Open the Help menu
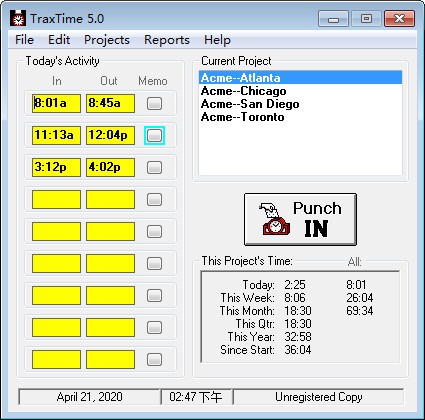The width and height of the screenshot is (425, 420). (217, 40)
